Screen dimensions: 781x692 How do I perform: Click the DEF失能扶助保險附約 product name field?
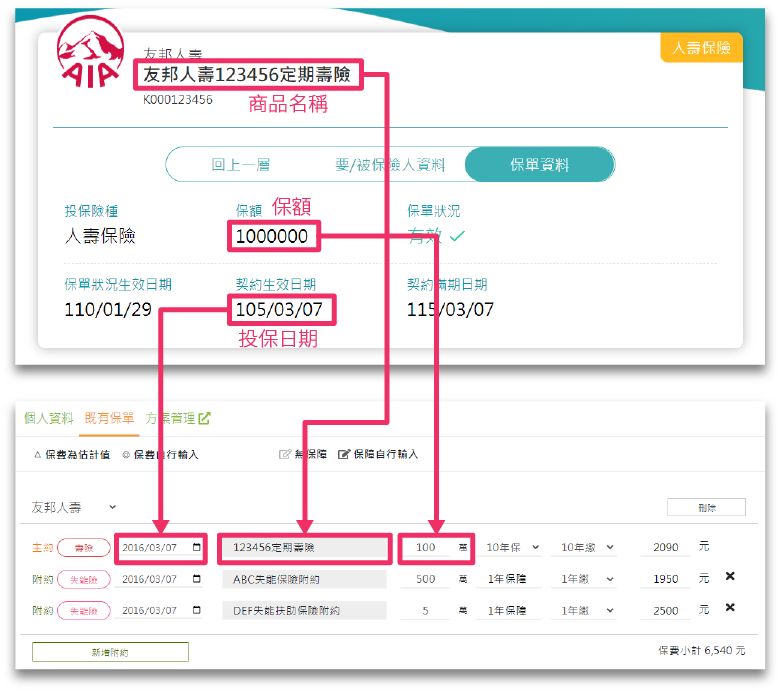coord(304,611)
